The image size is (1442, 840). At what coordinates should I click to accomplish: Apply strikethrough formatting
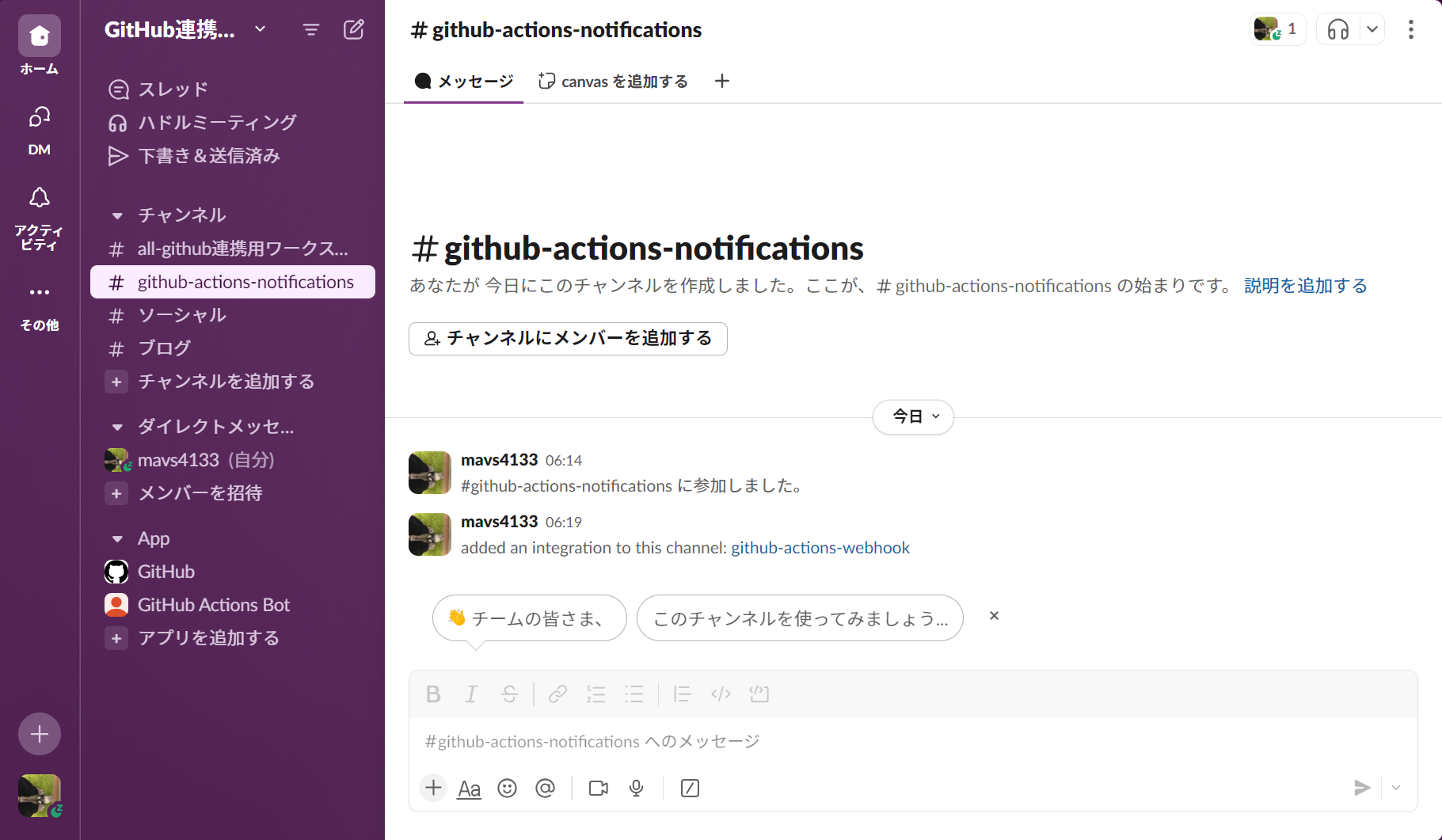[x=509, y=694]
